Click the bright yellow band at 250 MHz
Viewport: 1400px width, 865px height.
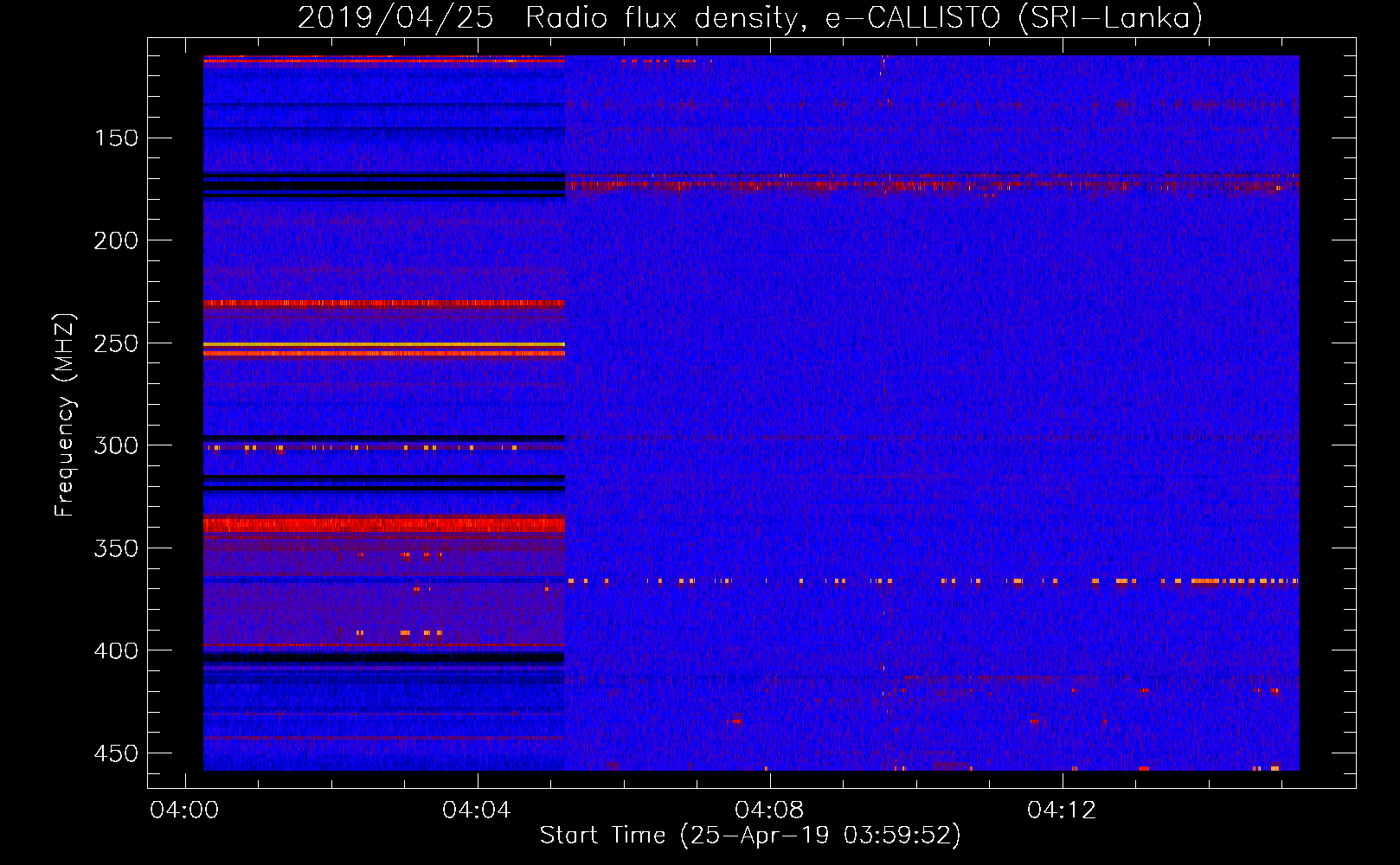(x=384, y=344)
